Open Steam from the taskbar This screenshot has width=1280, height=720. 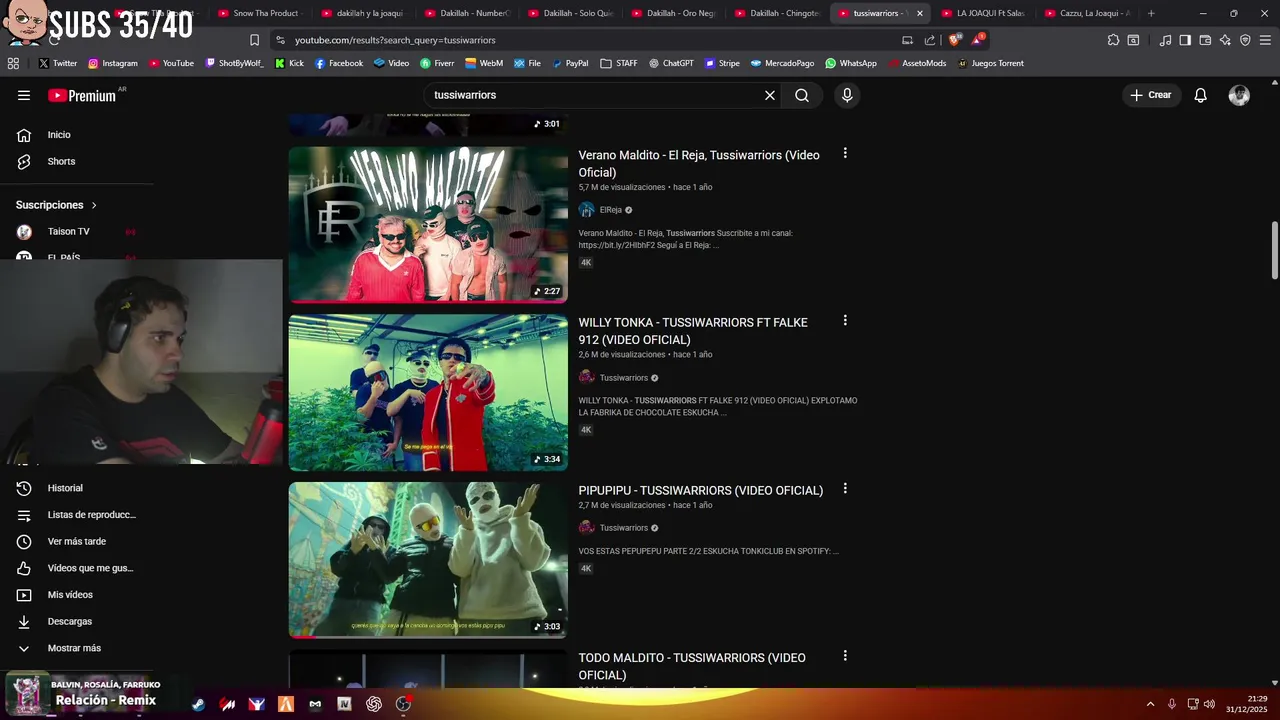(x=199, y=704)
